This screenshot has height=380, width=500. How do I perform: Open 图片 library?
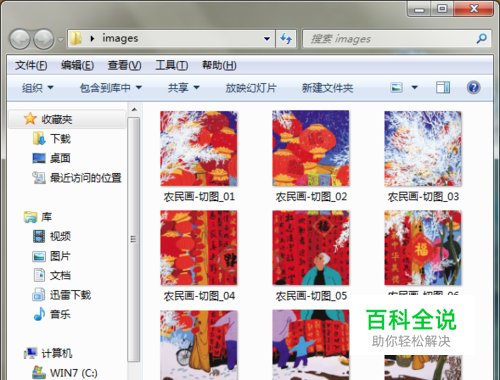pyautogui.click(x=60, y=256)
